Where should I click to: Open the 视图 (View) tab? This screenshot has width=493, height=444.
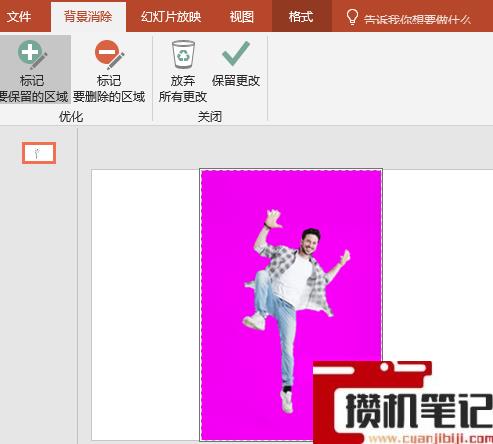242,17
